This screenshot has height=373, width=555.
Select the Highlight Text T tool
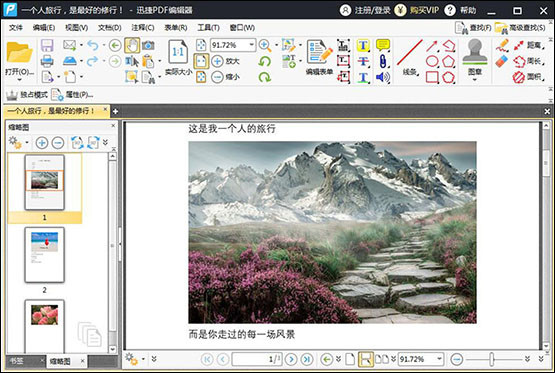363,45
